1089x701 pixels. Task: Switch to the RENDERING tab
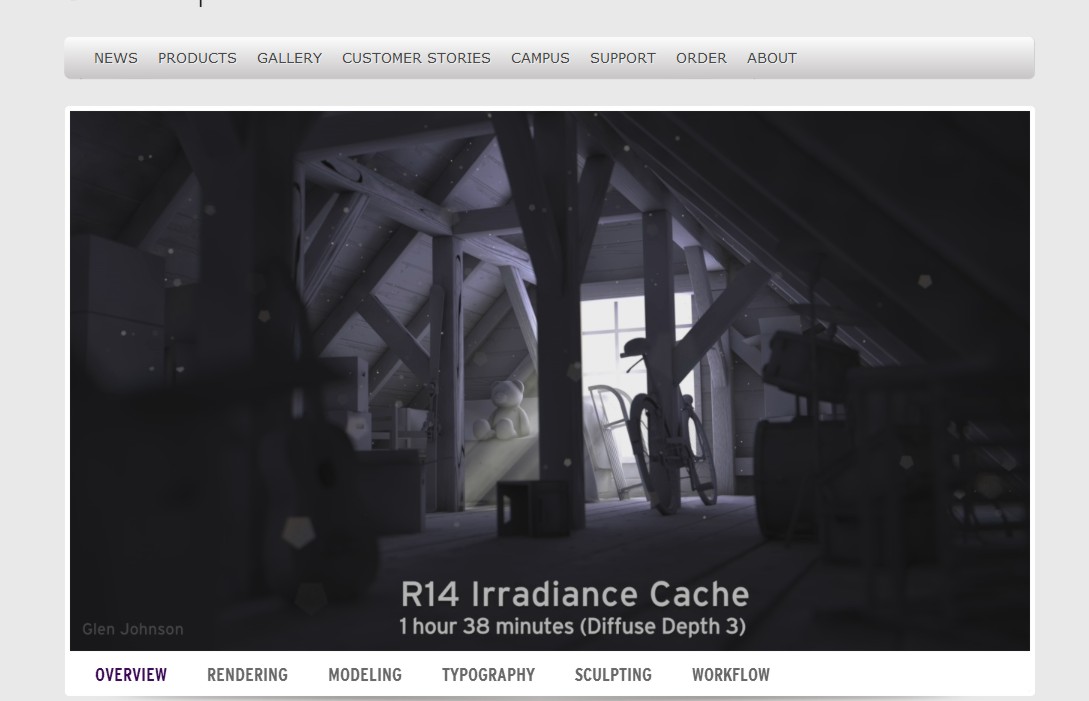[247, 675]
